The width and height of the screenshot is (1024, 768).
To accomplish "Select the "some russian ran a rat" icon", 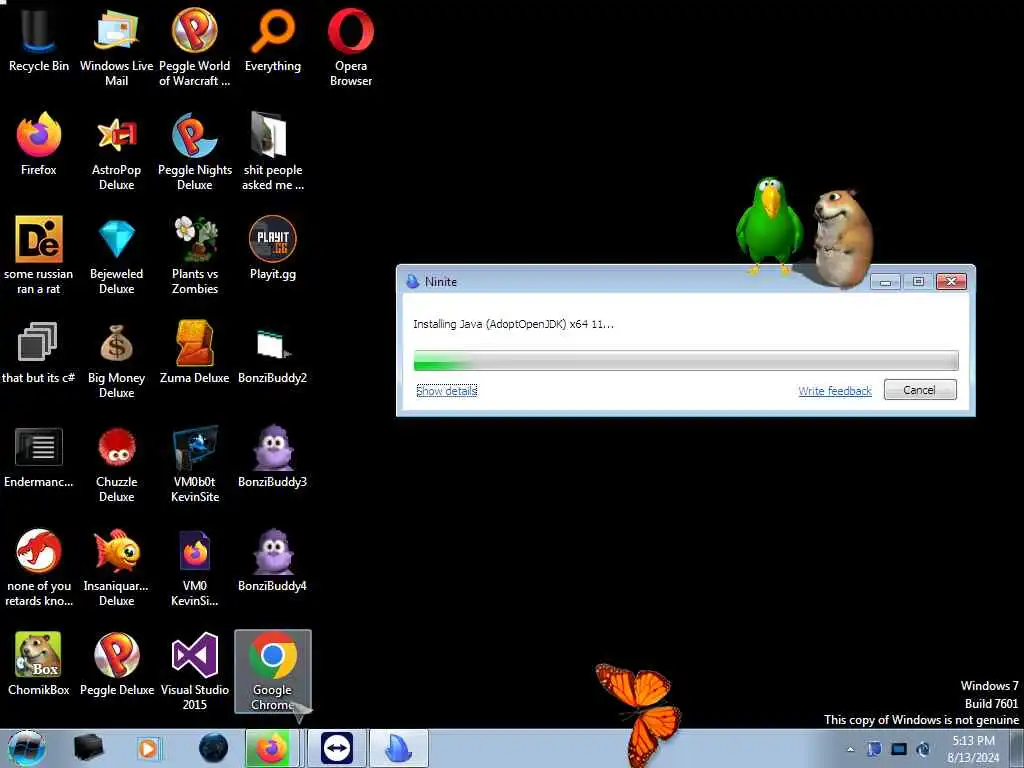I will tap(39, 255).
